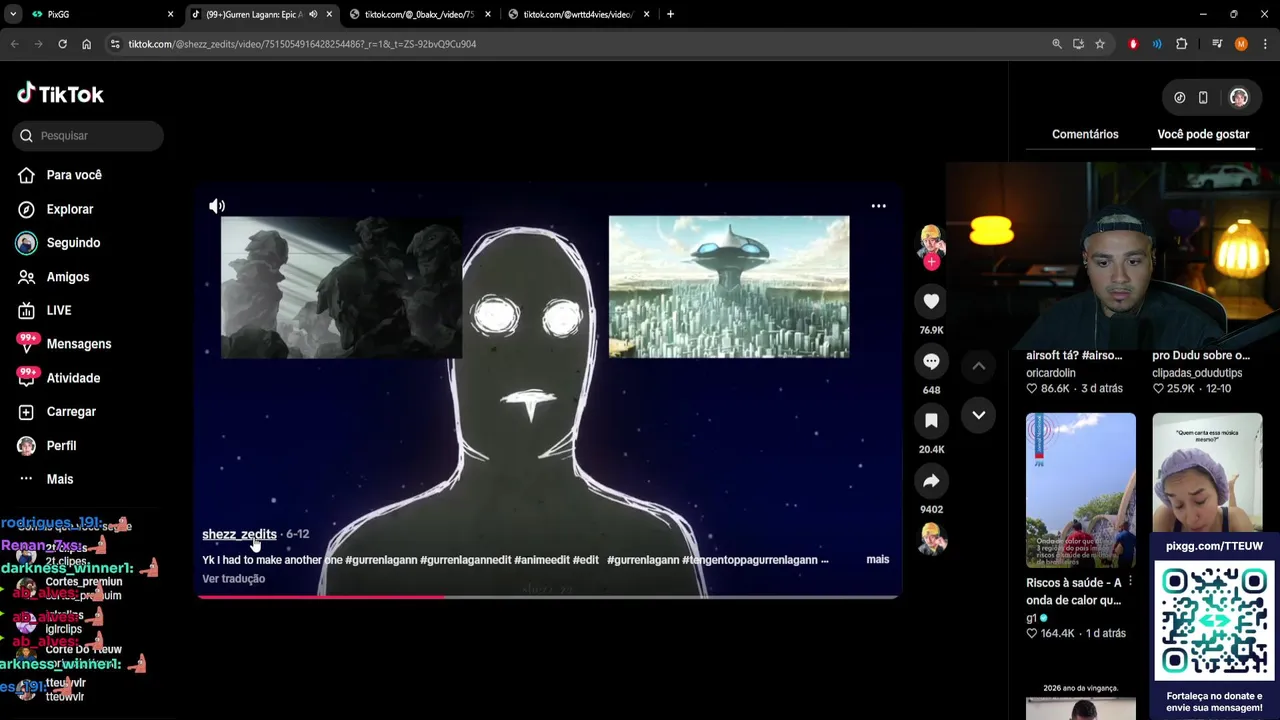The image size is (1280, 720).
Task: Open the video three-dots options menu
Action: click(878, 206)
